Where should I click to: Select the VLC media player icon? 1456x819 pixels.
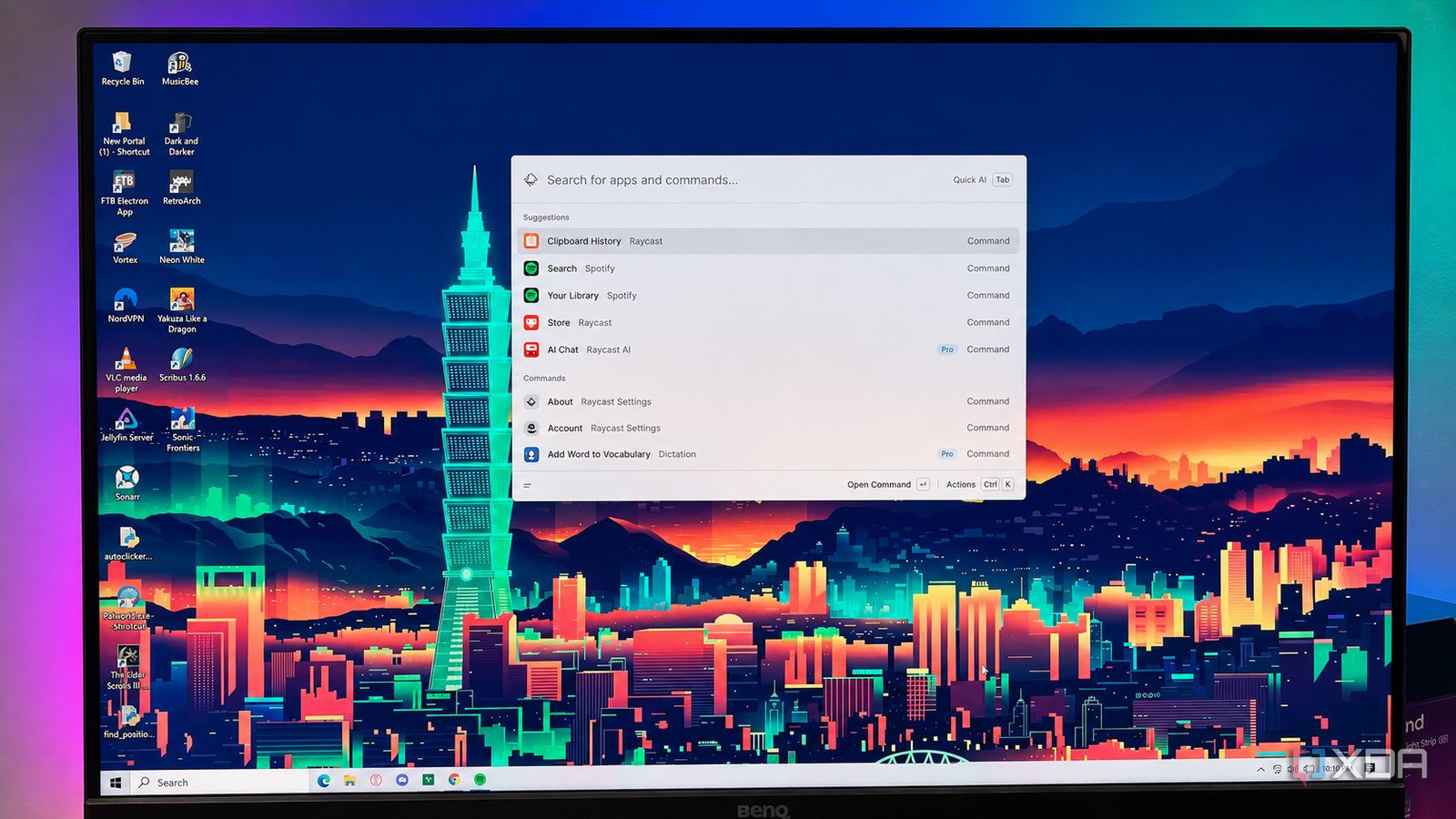(126, 359)
